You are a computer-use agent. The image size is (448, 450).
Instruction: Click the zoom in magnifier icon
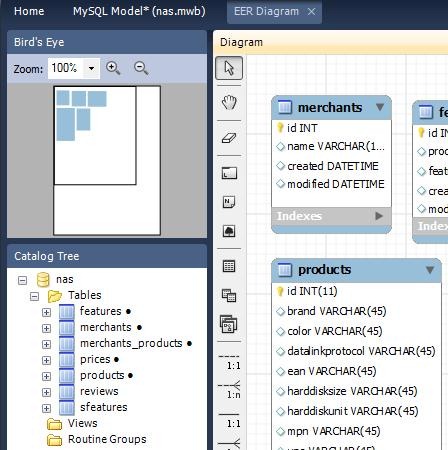113,68
